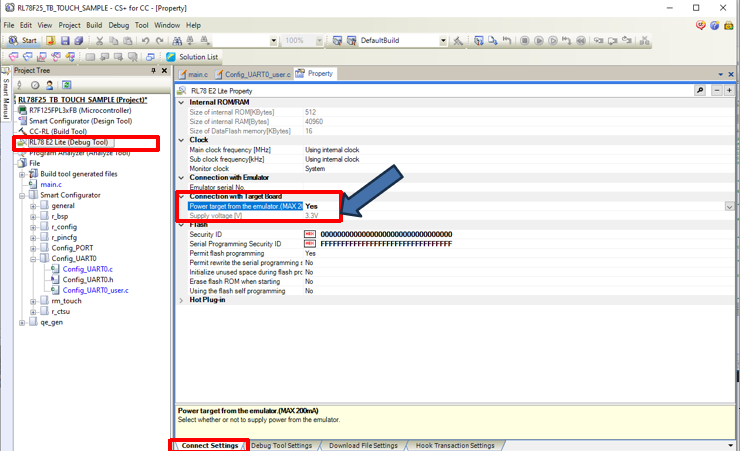Open the Power target from emulator value dropdown
Image resolution: width=740 pixels, height=451 pixels.
[x=729, y=207]
